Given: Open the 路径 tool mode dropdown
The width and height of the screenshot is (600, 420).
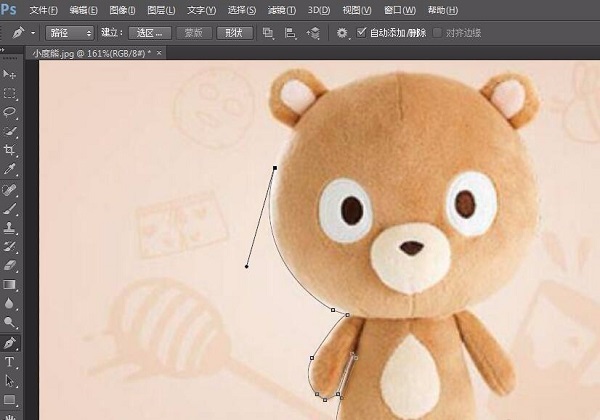Looking at the screenshot, I should click(x=70, y=32).
